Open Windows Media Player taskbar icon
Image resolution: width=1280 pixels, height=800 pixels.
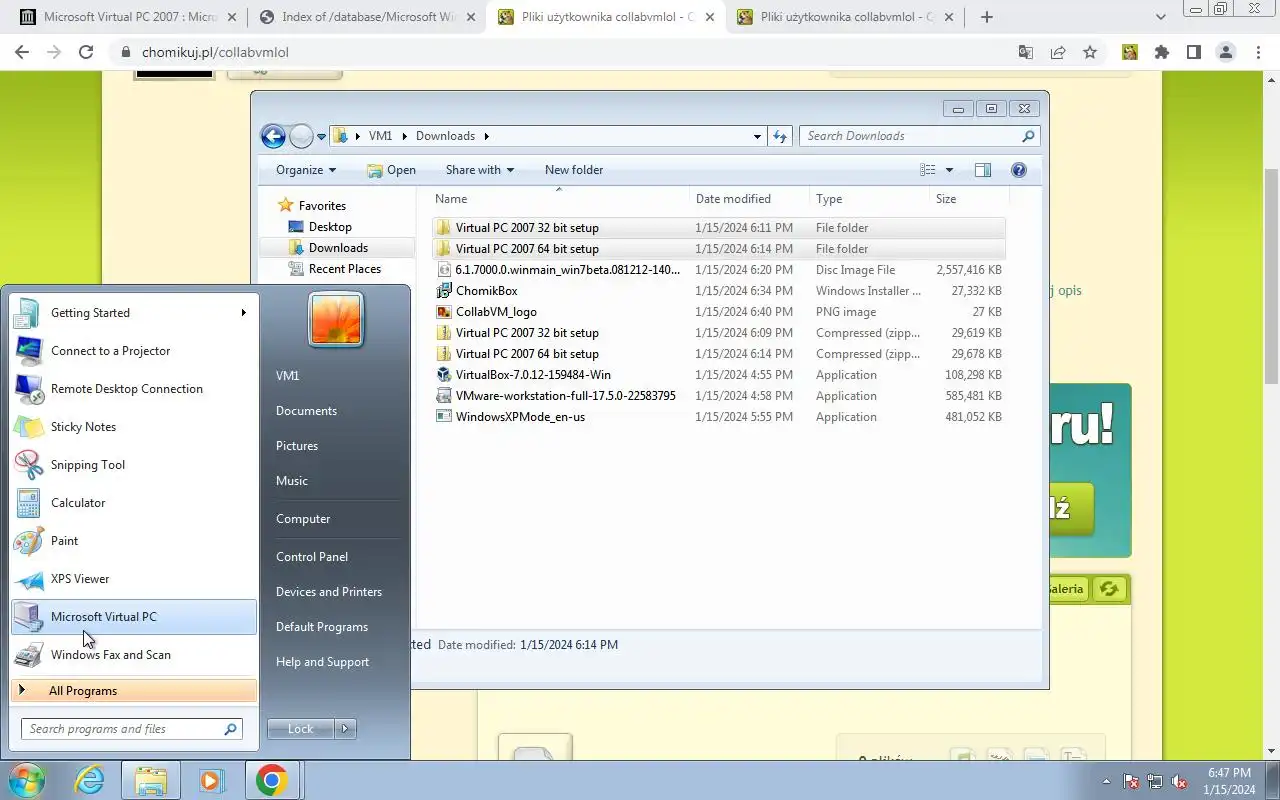coord(211,780)
